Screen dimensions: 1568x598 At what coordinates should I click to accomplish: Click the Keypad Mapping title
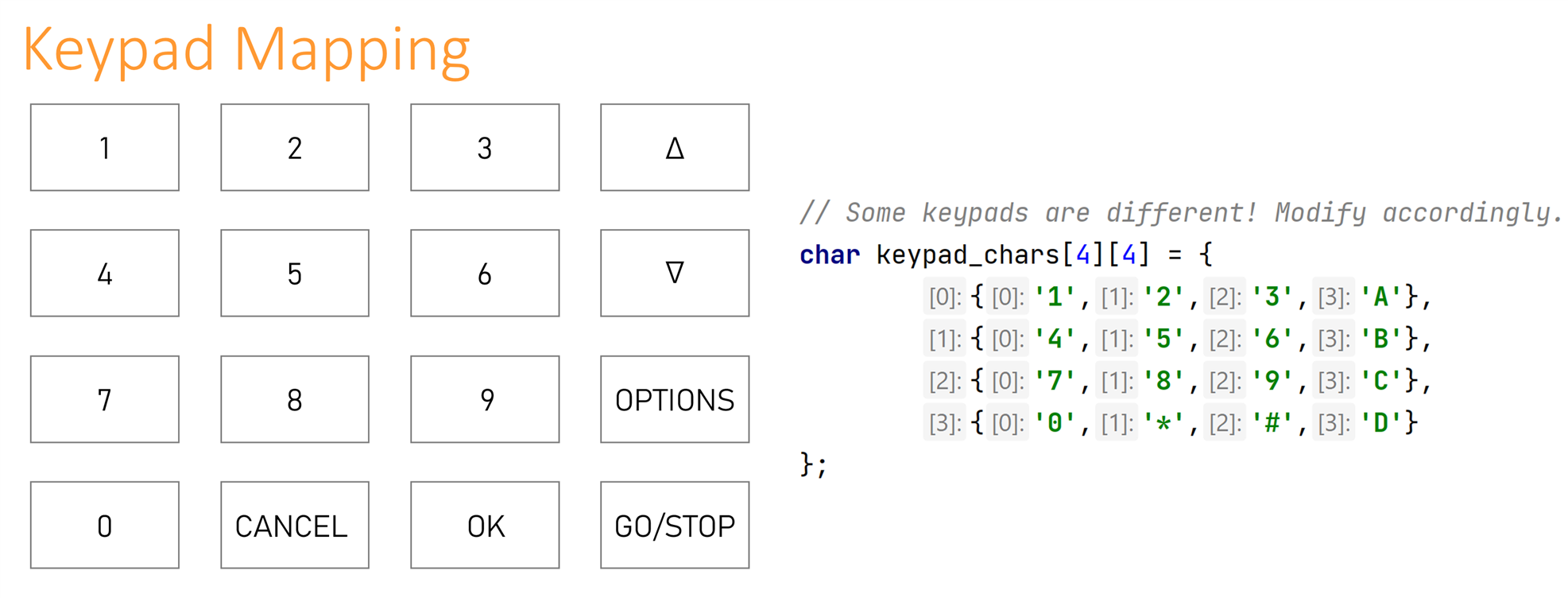tap(246, 49)
